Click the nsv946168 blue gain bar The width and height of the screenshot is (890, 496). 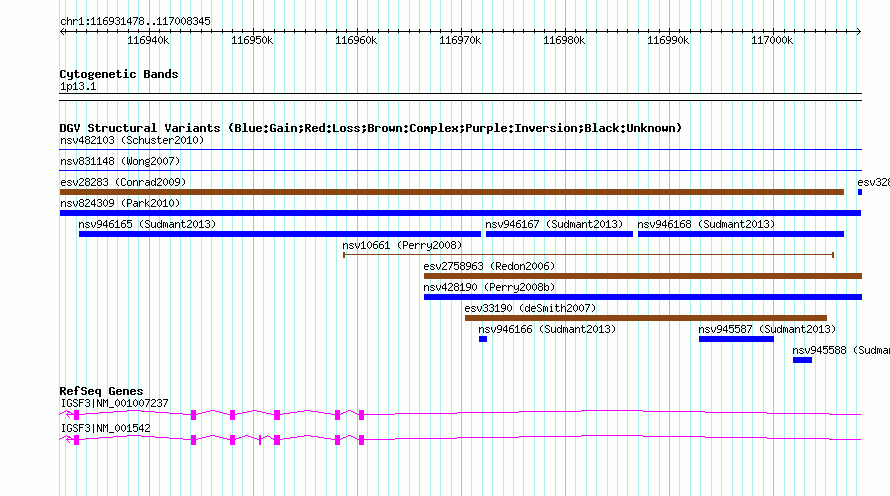741,234
